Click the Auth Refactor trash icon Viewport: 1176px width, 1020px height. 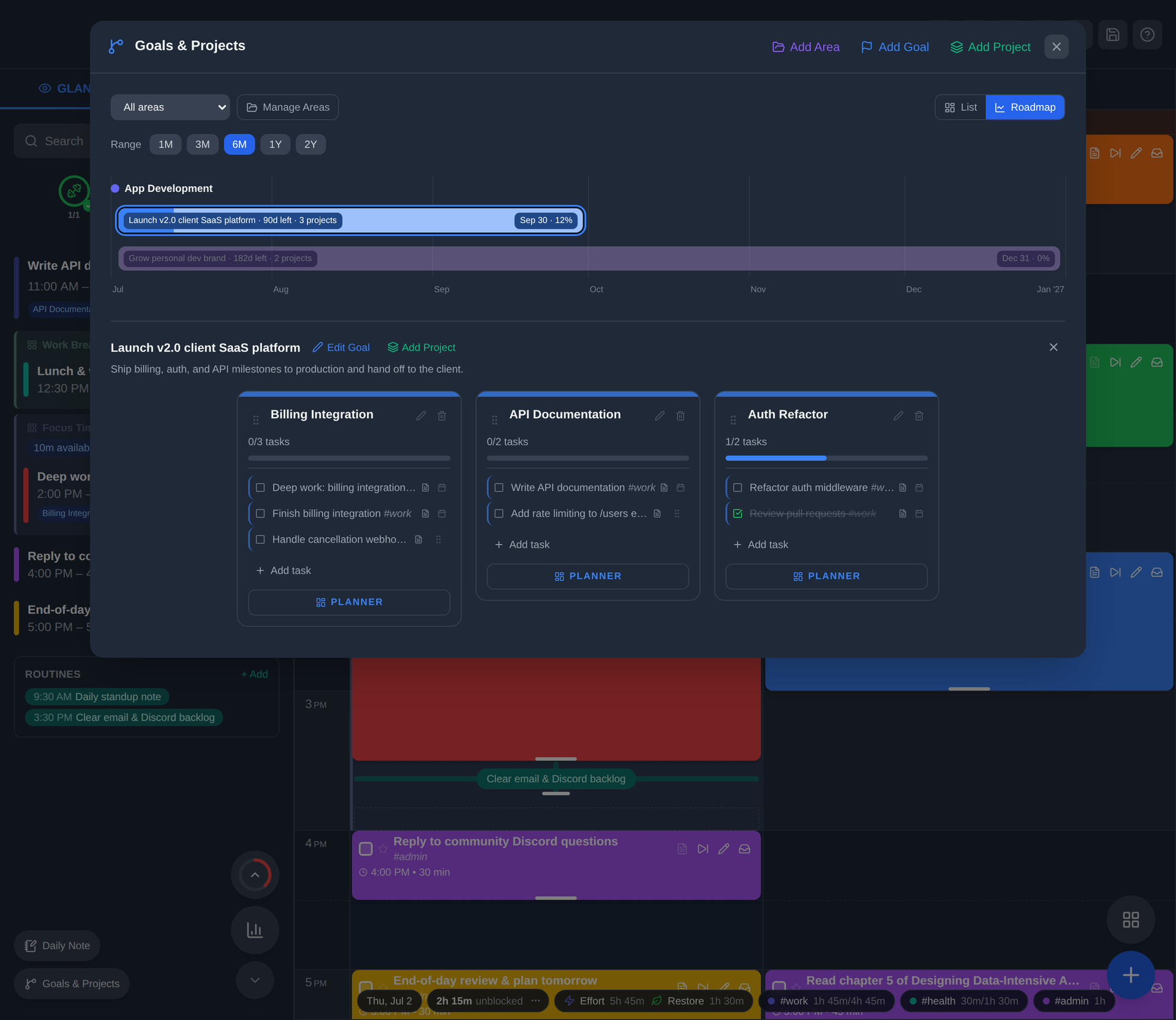[919, 415]
